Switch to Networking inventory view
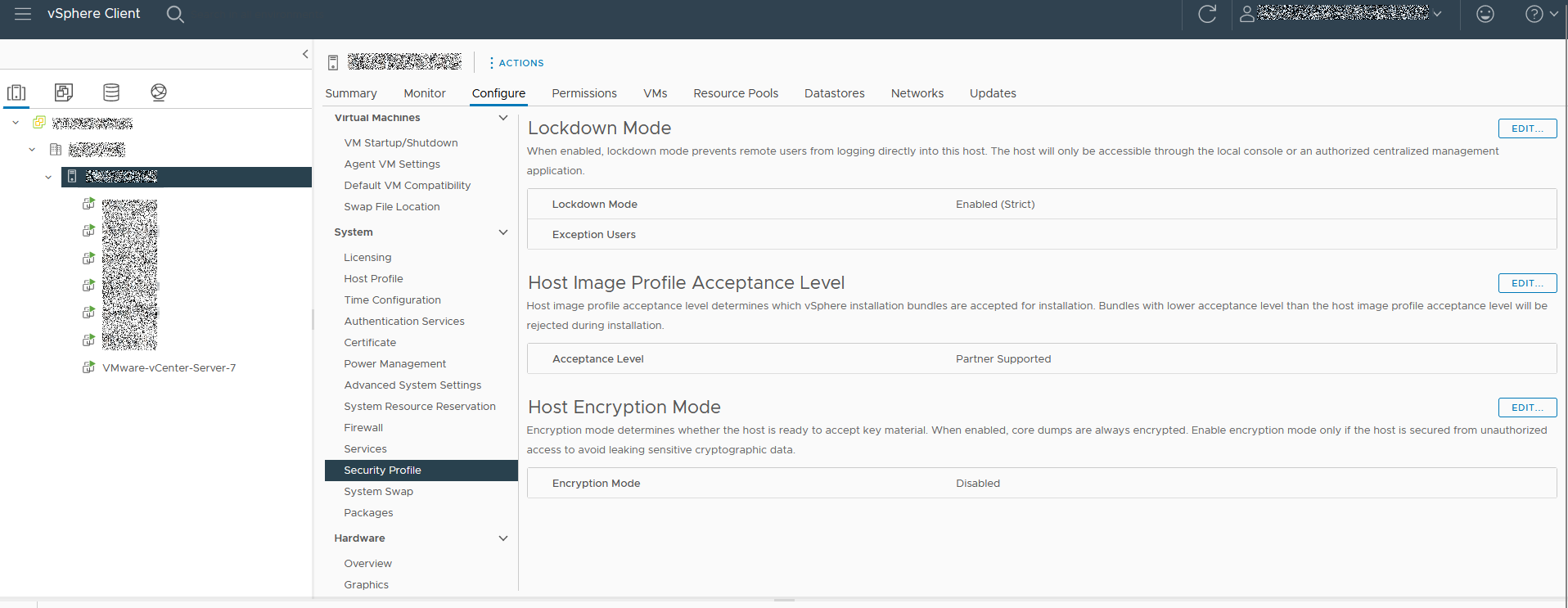The image size is (1568, 608). click(x=159, y=92)
